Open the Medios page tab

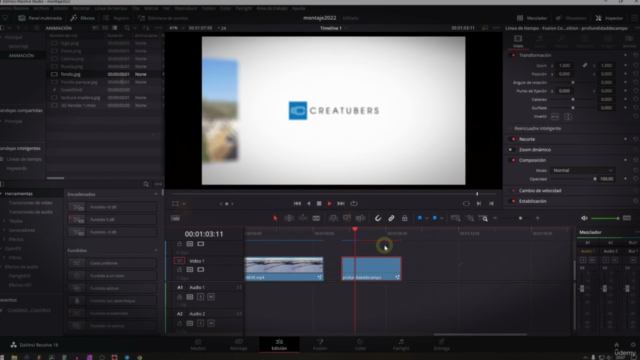tap(198, 344)
